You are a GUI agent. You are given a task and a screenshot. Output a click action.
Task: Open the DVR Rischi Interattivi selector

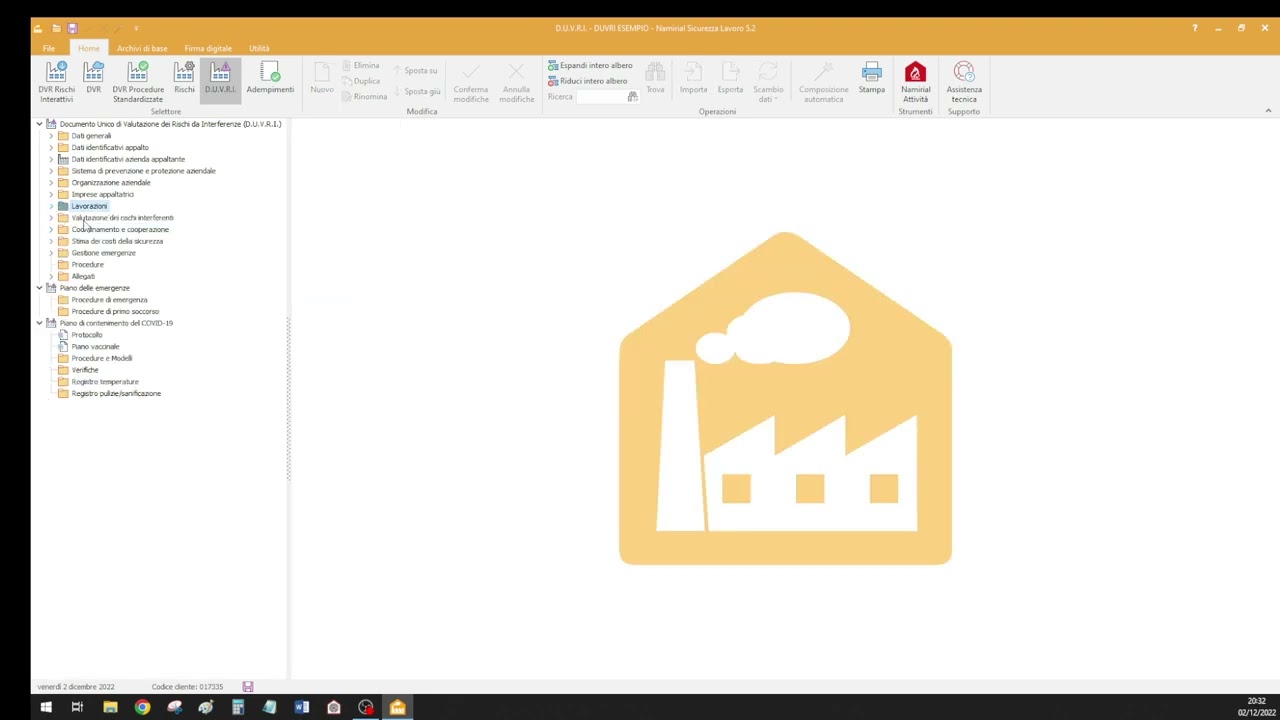pos(56,82)
